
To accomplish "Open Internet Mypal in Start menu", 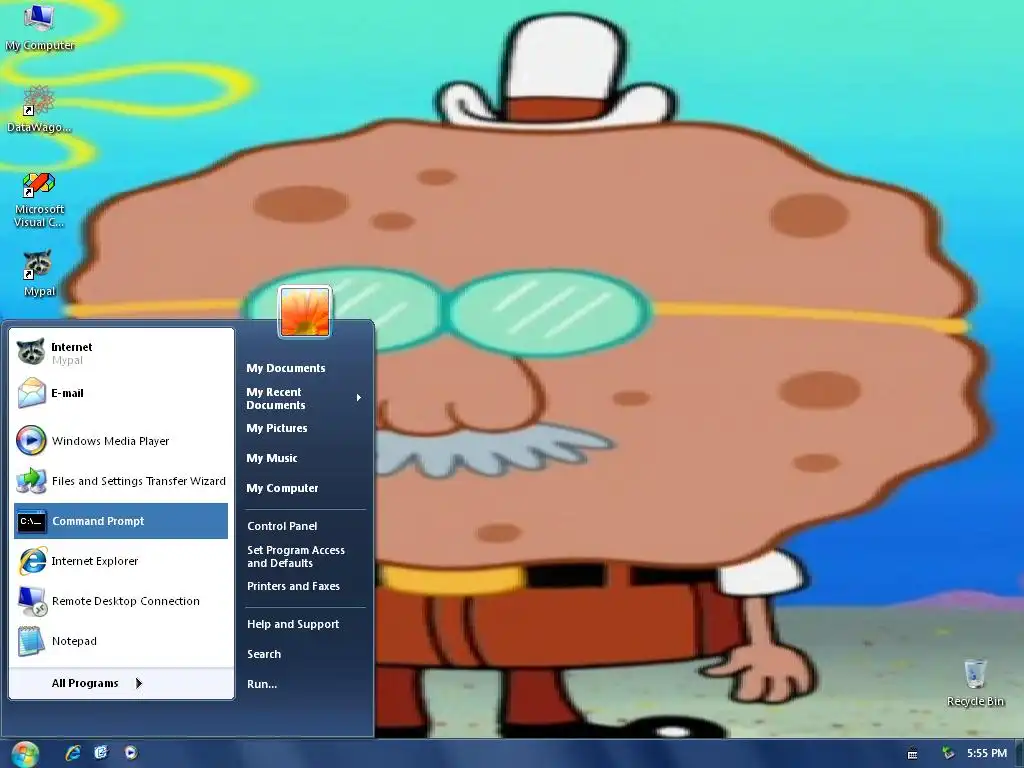I will click(x=121, y=353).
